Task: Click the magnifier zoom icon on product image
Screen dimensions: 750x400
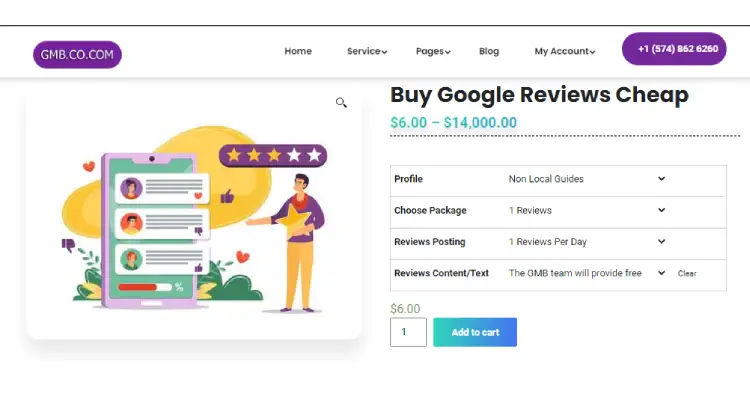Action: click(x=341, y=103)
